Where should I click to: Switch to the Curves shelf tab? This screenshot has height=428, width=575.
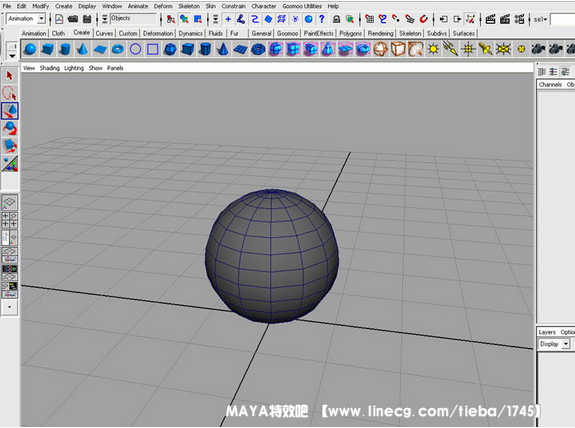105,33
